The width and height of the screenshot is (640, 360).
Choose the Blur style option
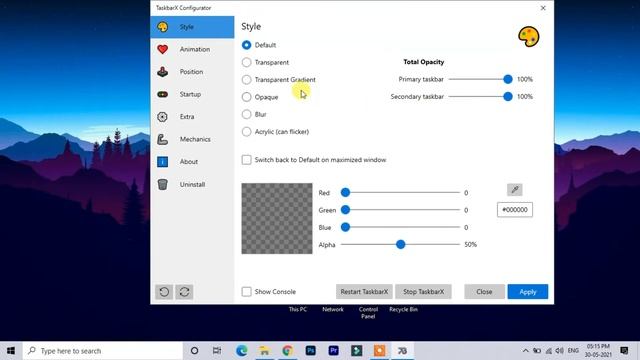click(x=247, y=114)
